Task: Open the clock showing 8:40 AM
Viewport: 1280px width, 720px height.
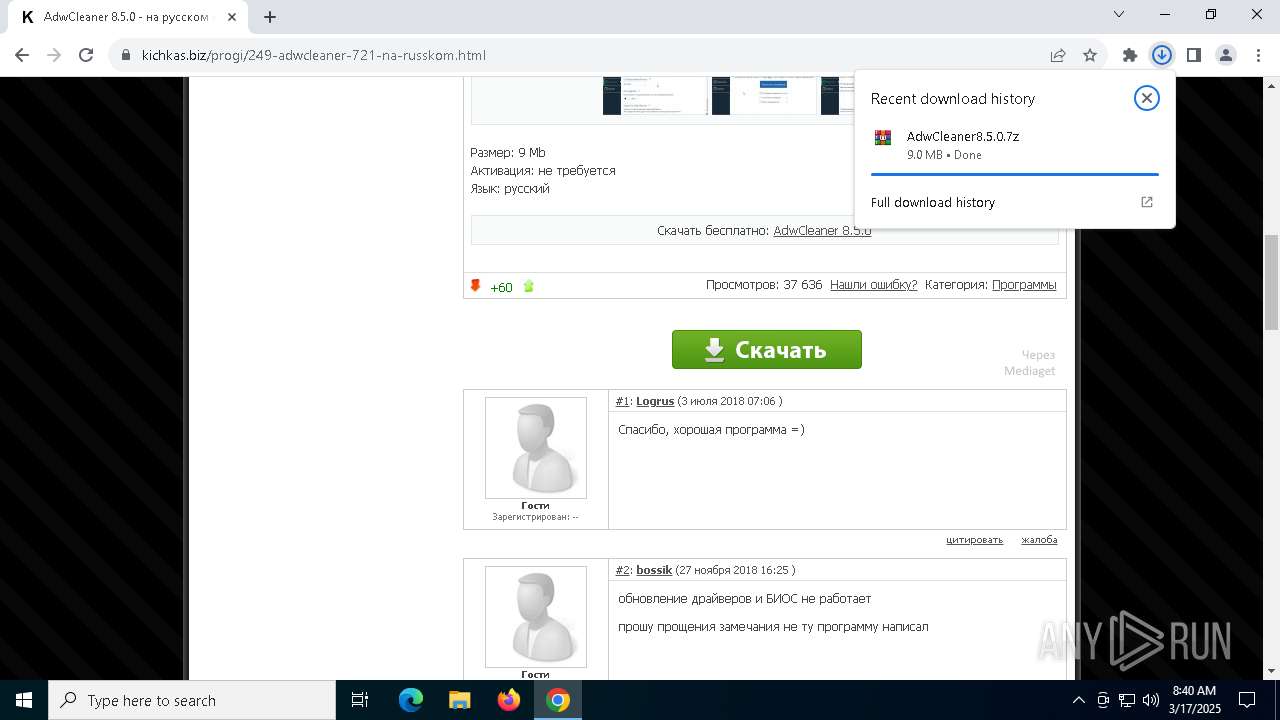Action: tap(1195, 700)
